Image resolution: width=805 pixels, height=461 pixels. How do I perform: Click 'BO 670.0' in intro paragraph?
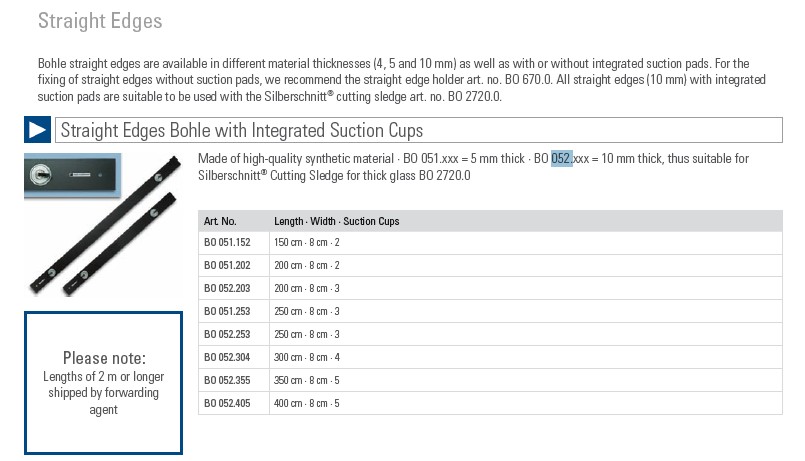[528, 80]
